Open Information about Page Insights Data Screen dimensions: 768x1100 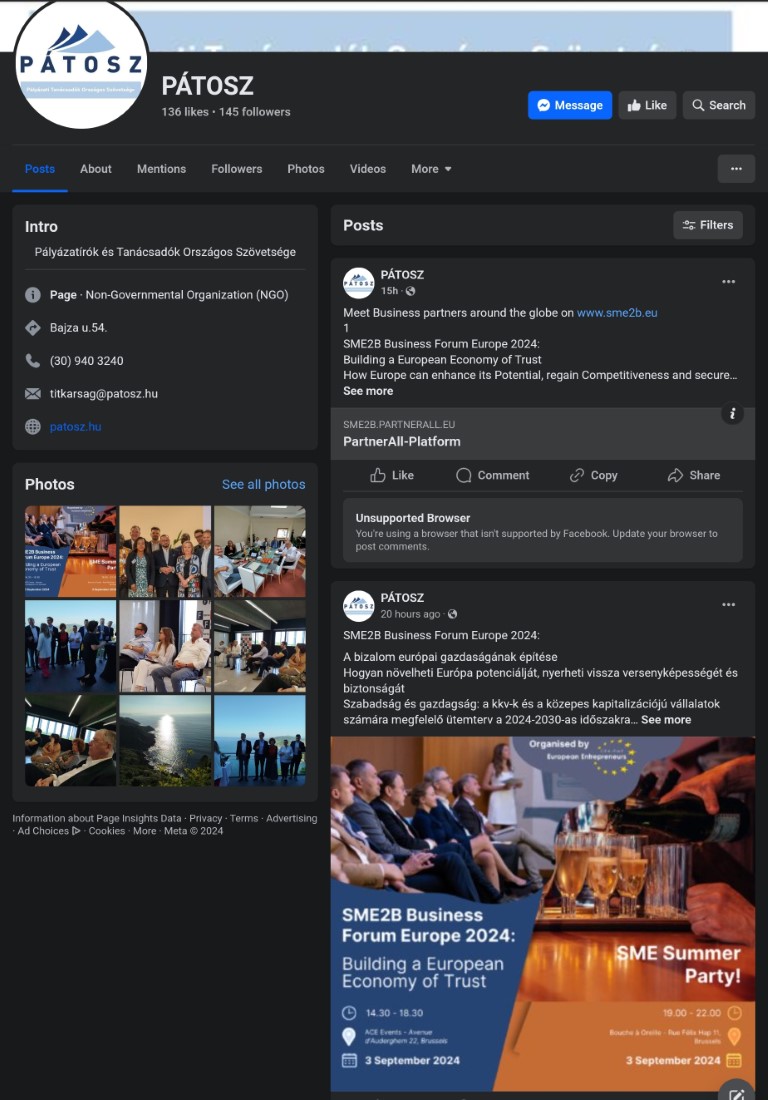click(97, 818)
